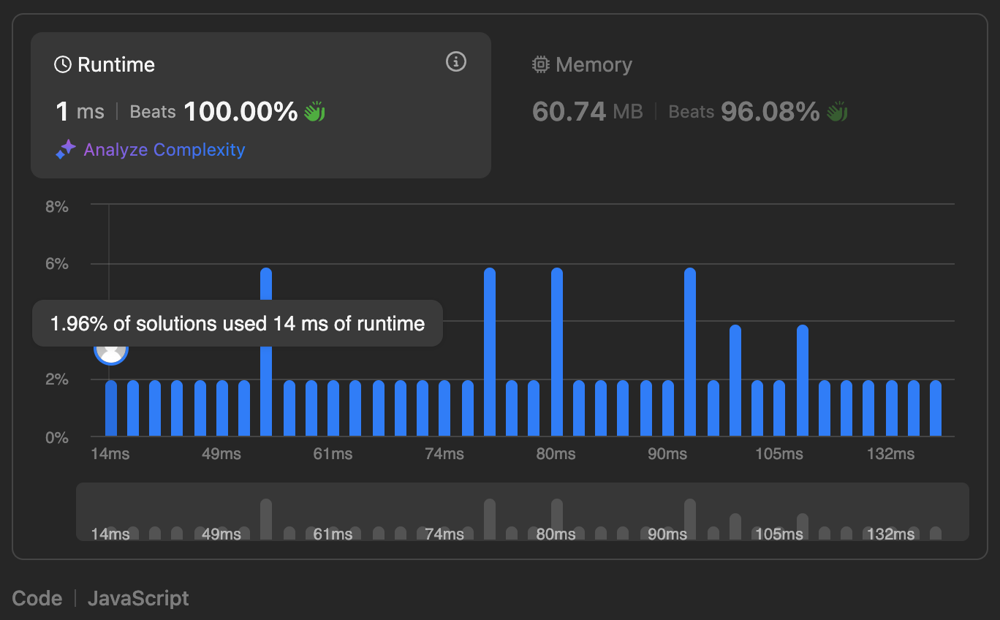Select the tall chart bar above 80ms
Viewport: 1000px width, 620px height.
(557, 352)
